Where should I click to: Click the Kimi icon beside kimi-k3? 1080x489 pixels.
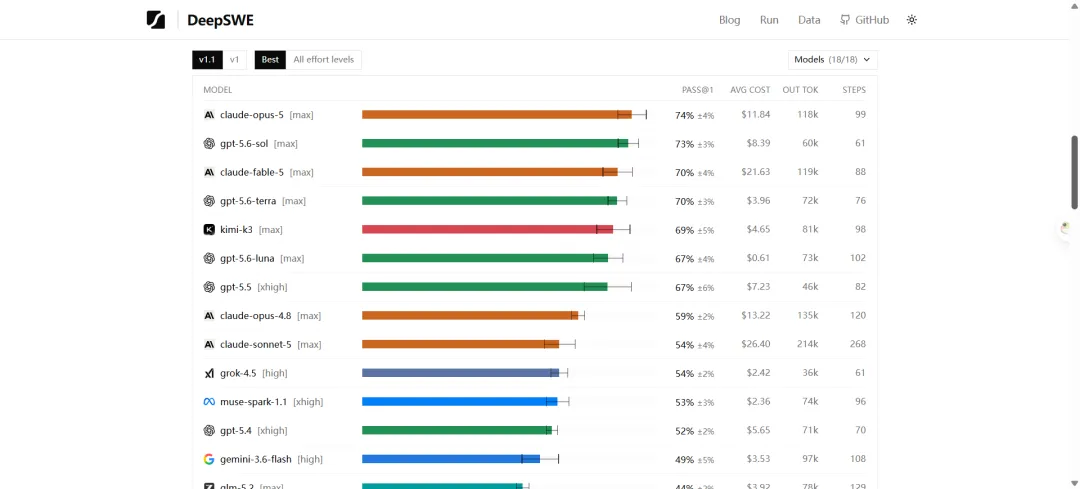pos(209,229)
